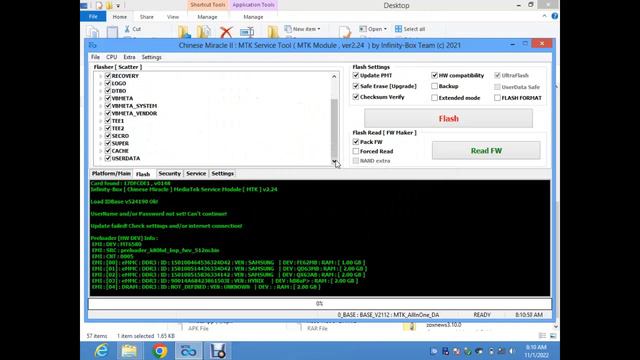Click the Infinity logo in CM2 title bar

tap(93, 45)
